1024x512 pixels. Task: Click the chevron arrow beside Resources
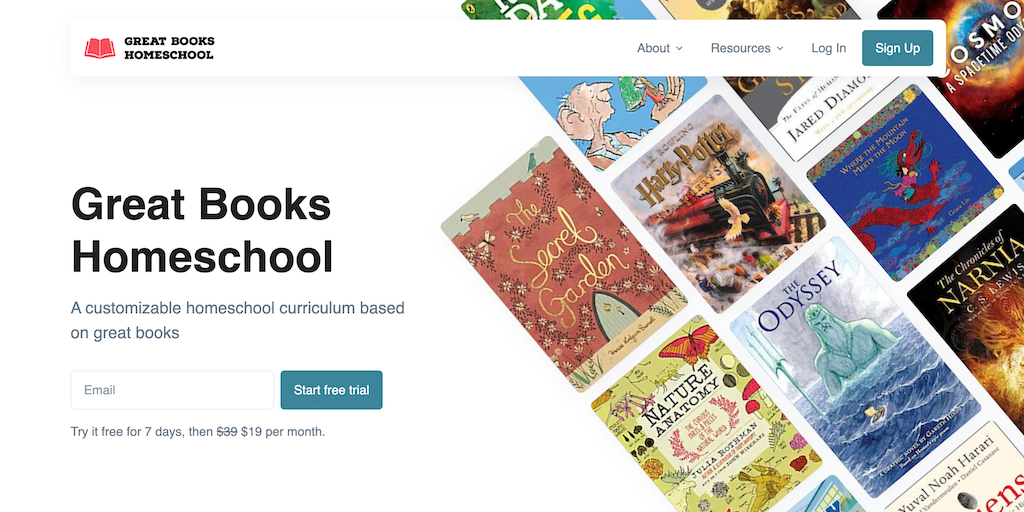tap(780, 48)
